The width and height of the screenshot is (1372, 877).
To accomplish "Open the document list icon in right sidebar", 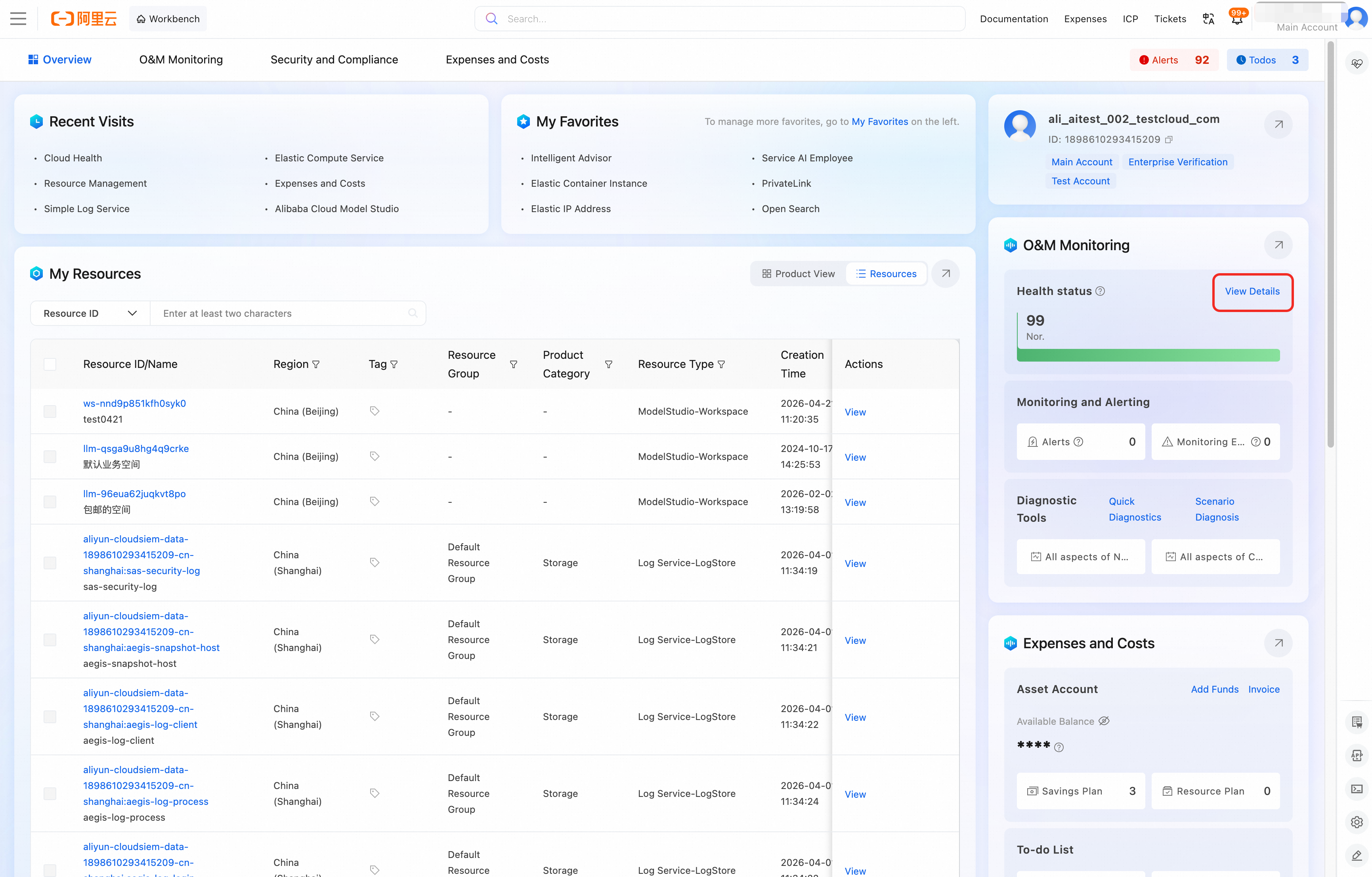I will coord(1357,722).
